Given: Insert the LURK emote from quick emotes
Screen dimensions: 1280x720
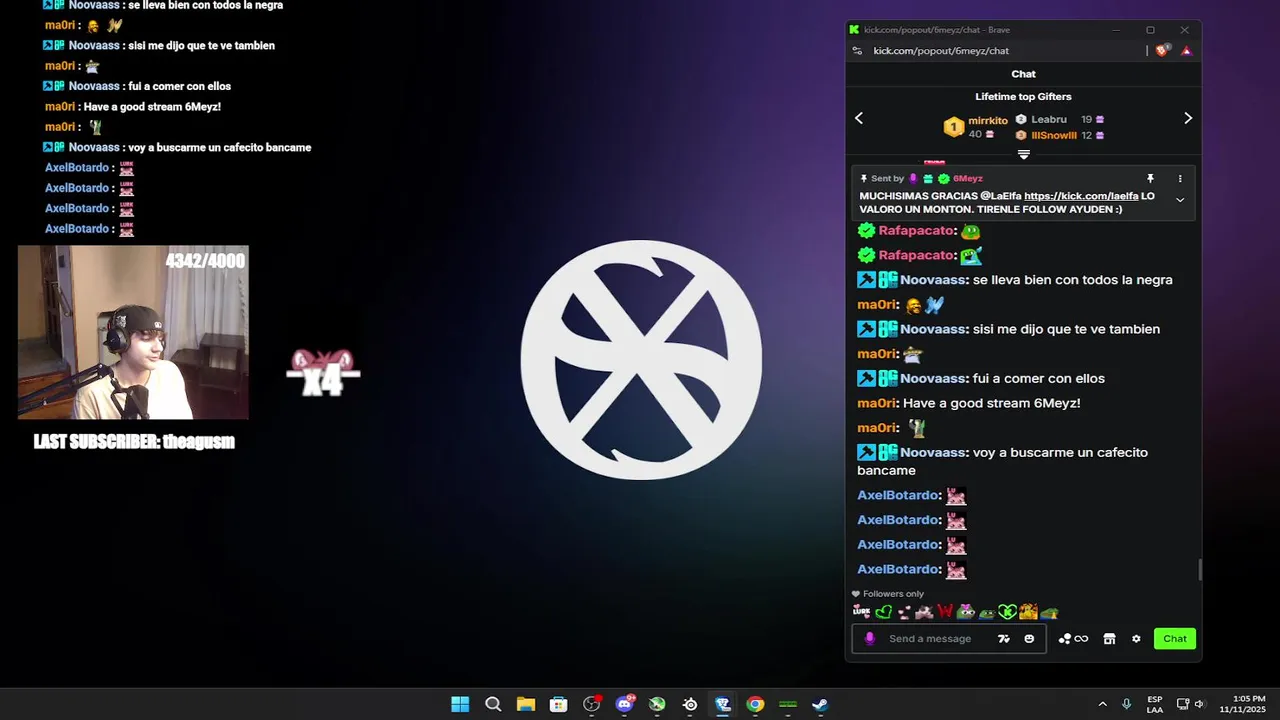Looking at the screenshot, I should point(861,612).
